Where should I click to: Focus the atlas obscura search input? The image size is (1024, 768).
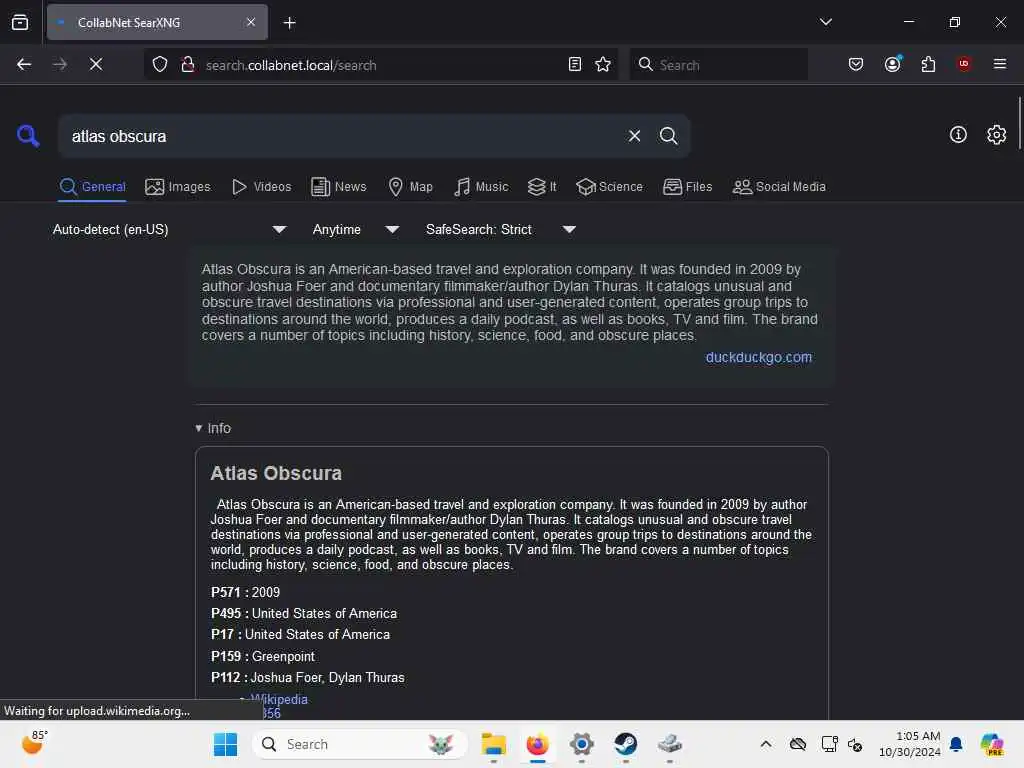(x=343, y=136)
